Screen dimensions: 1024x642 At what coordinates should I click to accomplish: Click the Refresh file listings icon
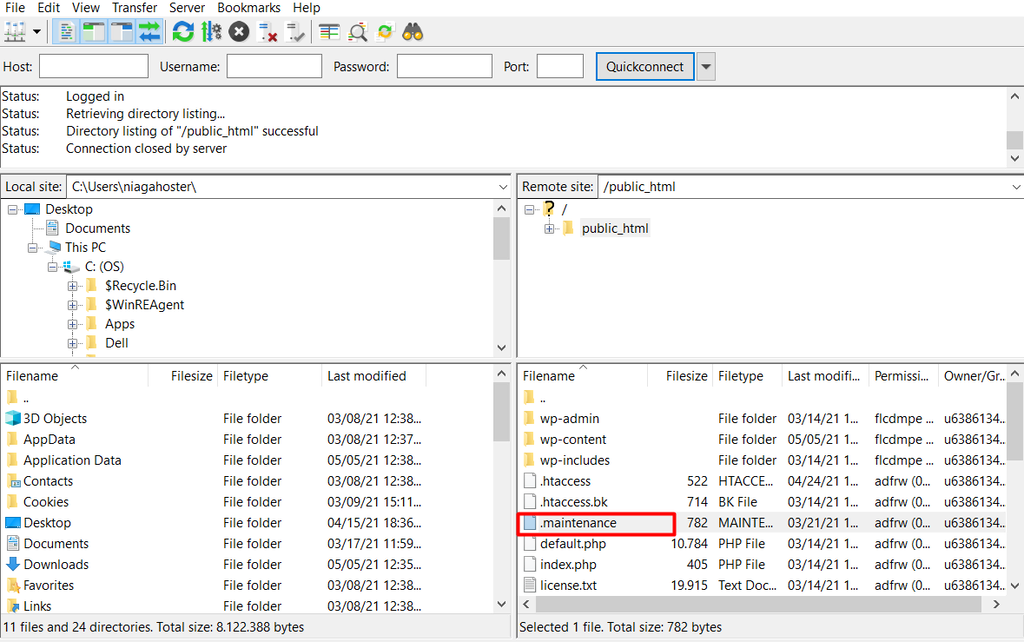183,32
